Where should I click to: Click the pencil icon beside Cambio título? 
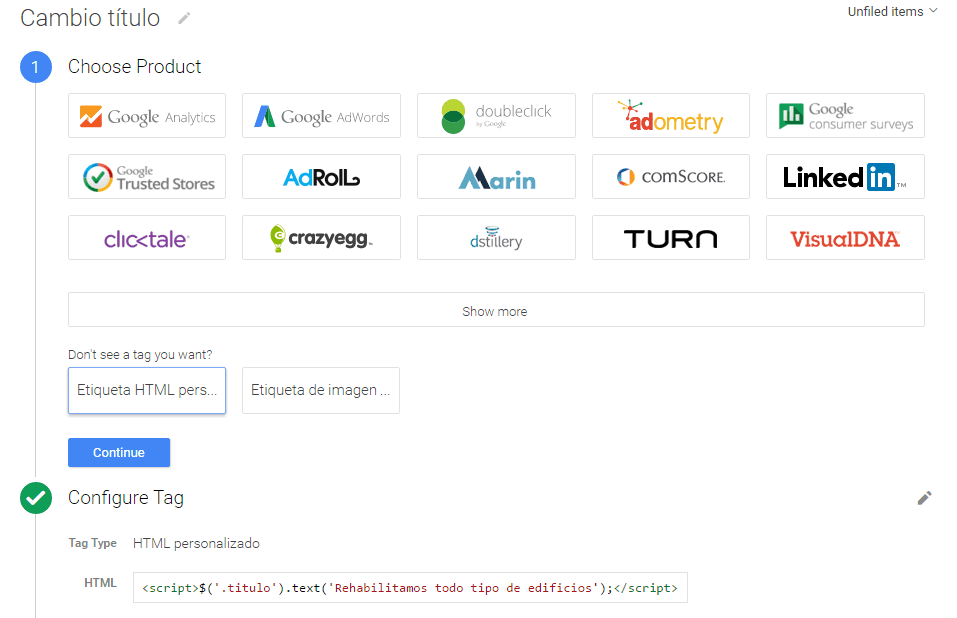pyautogui.click(x=183, y=18)
